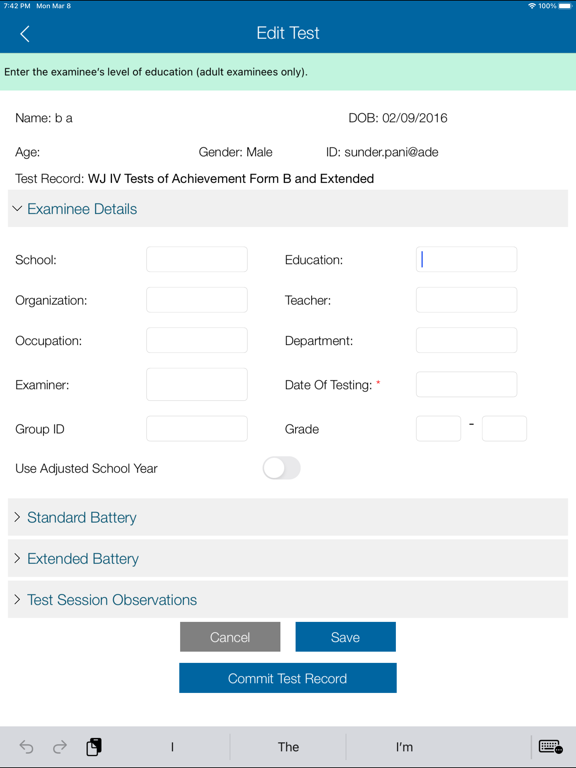Screen dimensions: 576x768
Task: Choose keyboard suggestion "I'm"
Action: (x=404, y=747)
